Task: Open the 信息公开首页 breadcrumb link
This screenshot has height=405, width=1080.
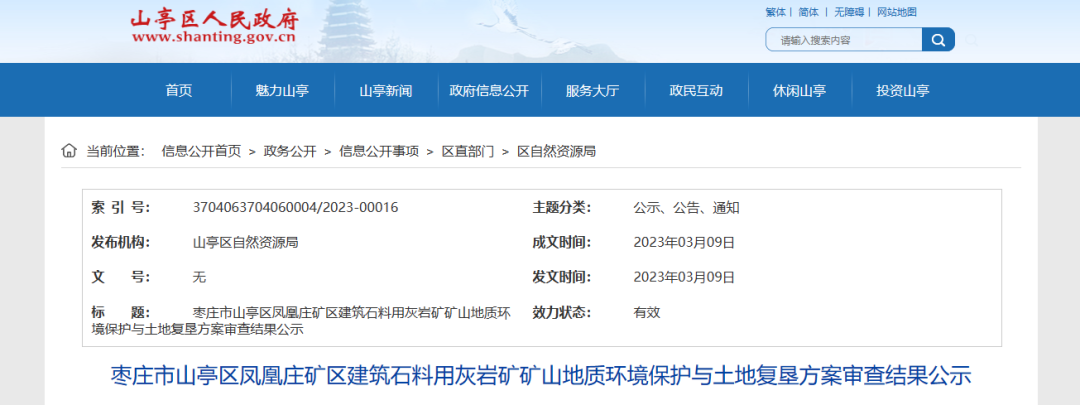Action: pos(201,151)
